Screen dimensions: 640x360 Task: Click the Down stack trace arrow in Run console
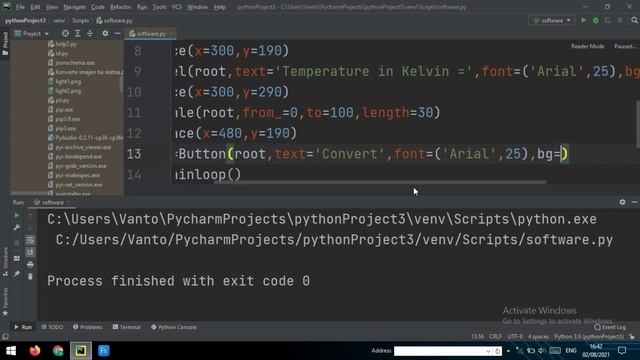pyautogui.click(x=30, y=228)
